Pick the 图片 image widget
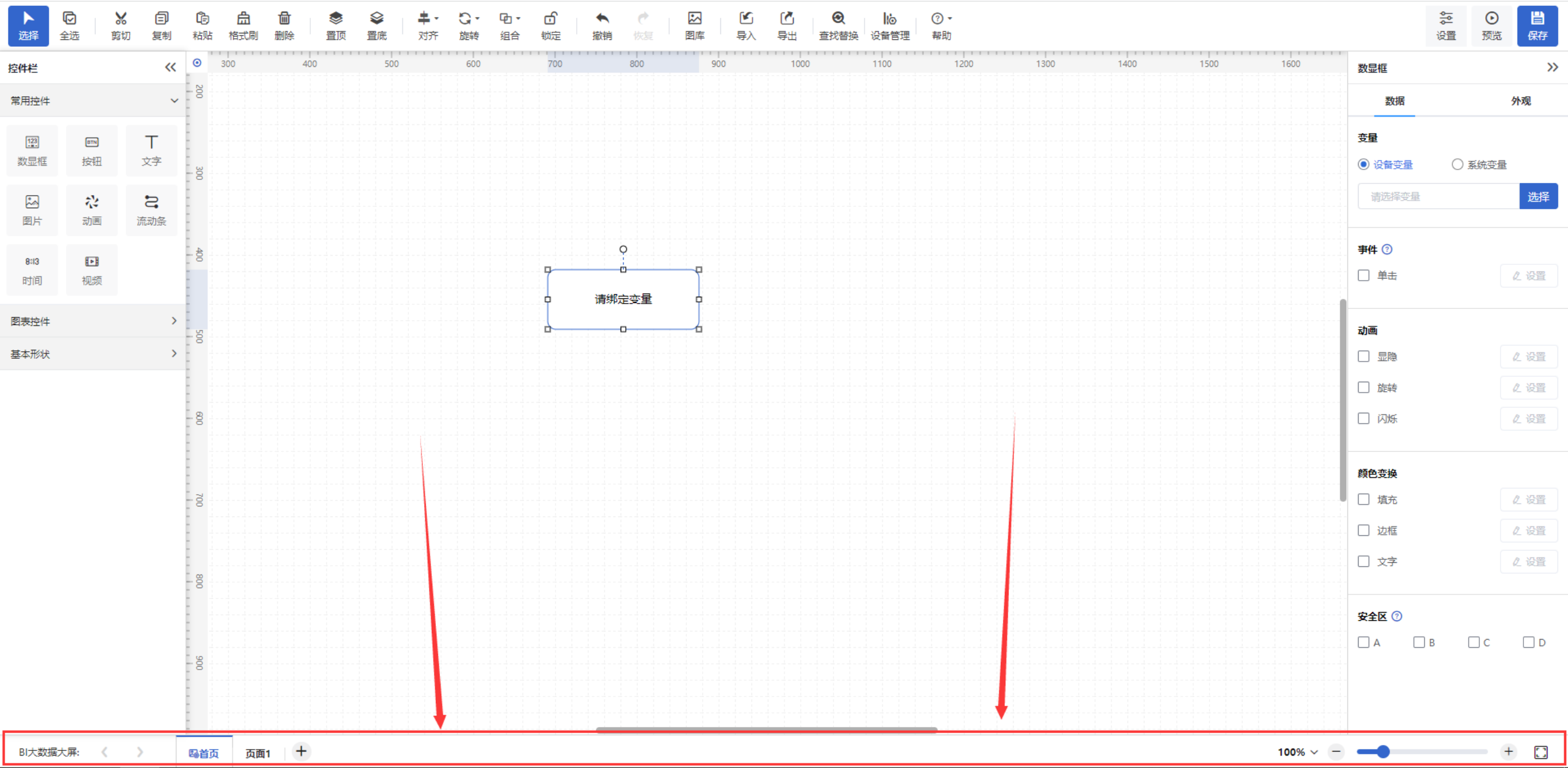 32,210
